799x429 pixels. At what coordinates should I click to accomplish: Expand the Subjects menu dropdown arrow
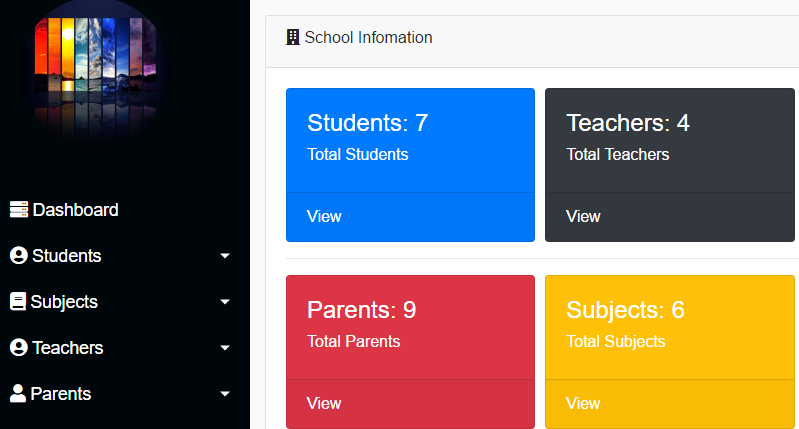point(225,302)
